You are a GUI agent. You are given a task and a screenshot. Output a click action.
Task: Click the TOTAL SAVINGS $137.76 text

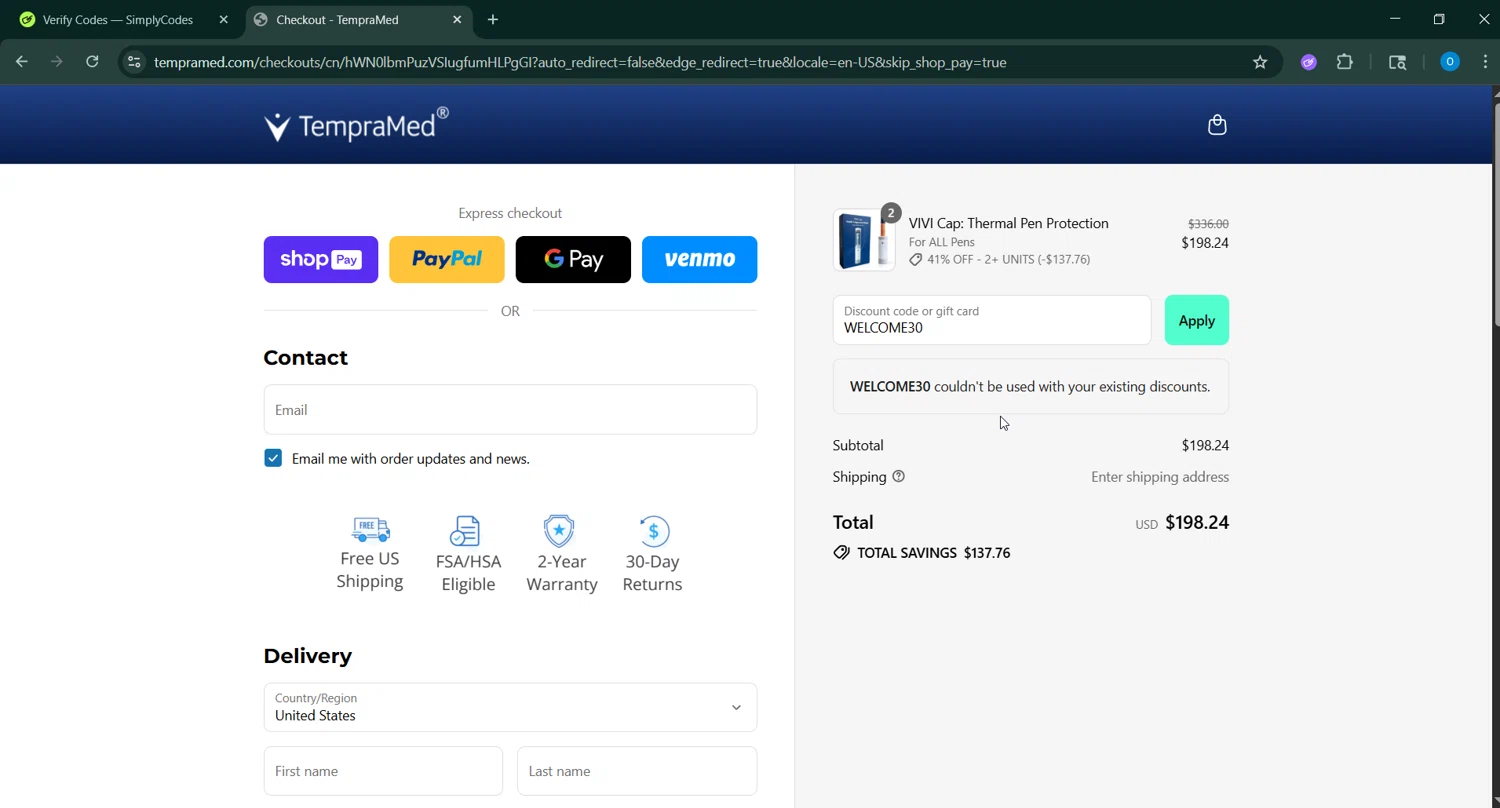tap(933, 553)
